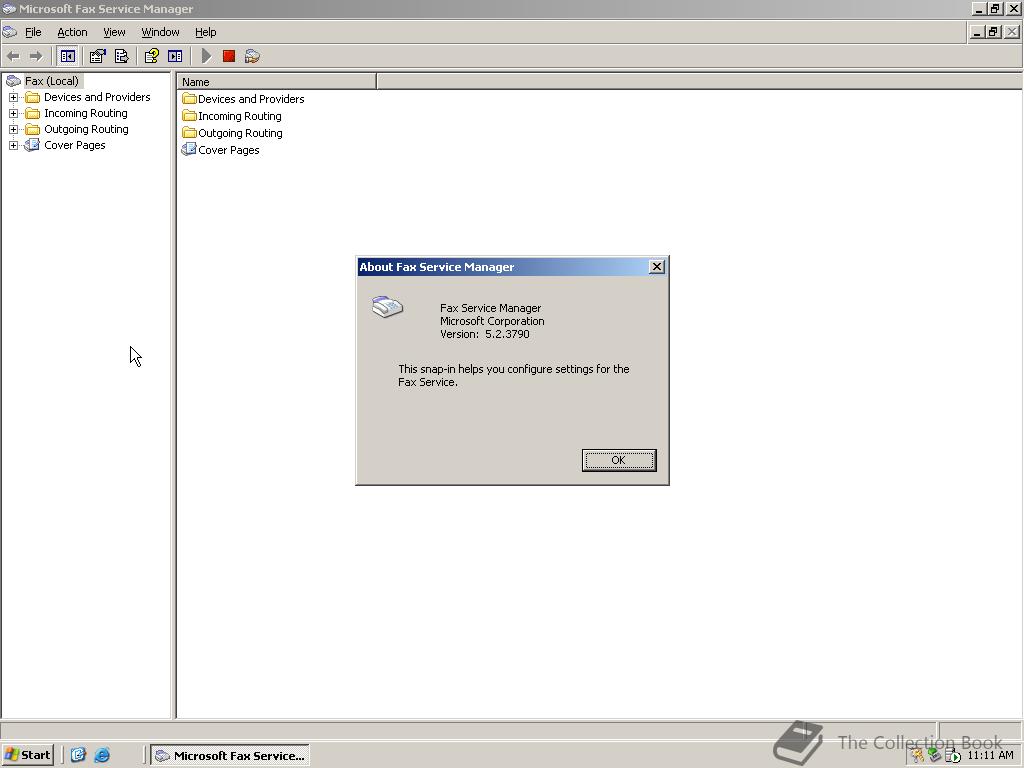
Task: Select Devices and Providers text in list
Action: click(x=251, y=99)
